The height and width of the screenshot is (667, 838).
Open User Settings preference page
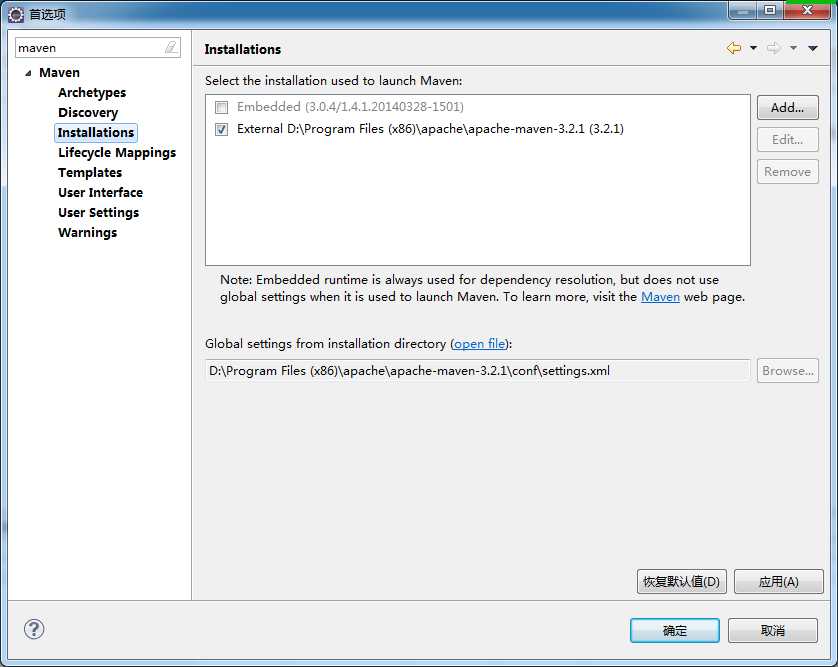pyautogui.click(x=98, y=213)
